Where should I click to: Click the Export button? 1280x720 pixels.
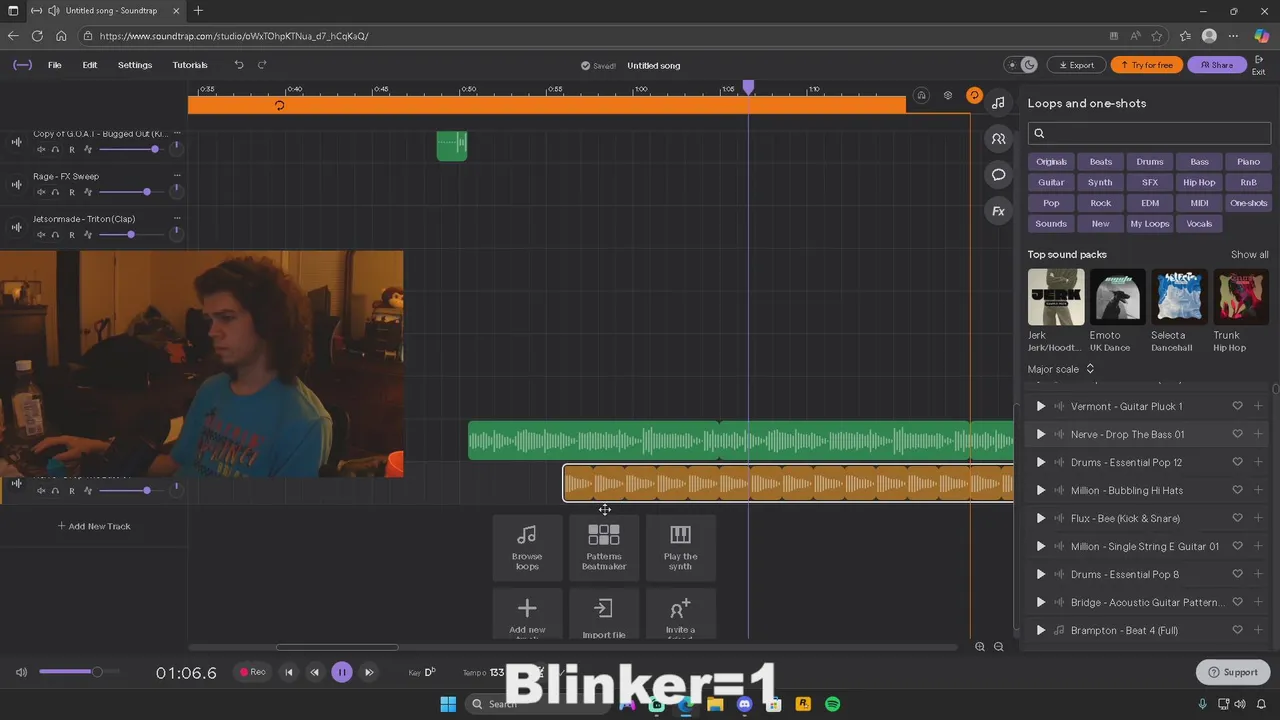(x=1076, y=65)
